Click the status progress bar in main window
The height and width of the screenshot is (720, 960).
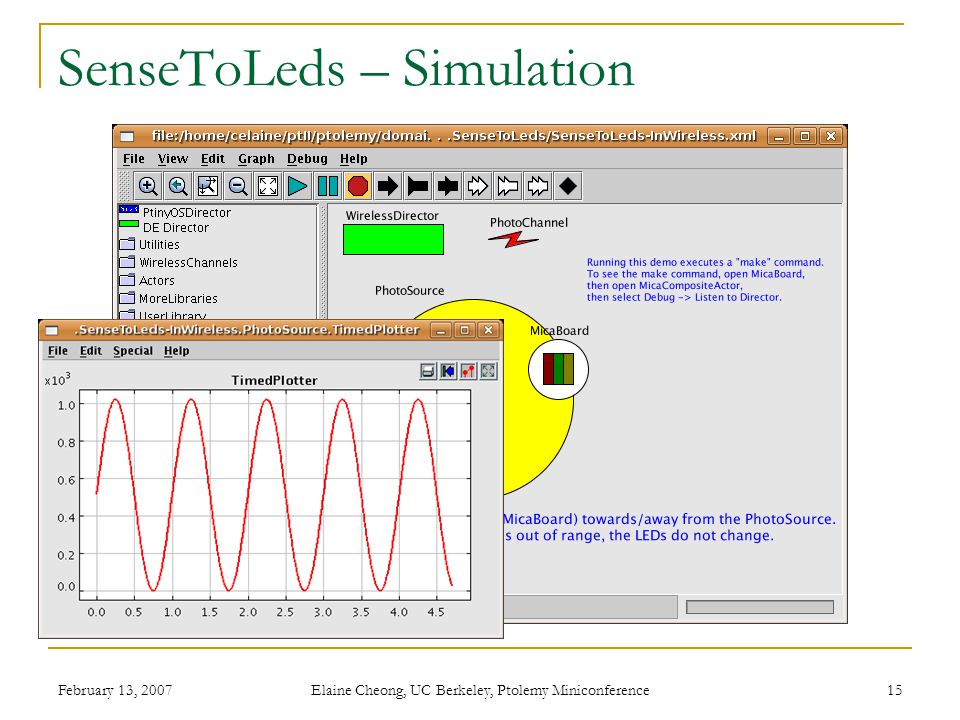[760, 607]
